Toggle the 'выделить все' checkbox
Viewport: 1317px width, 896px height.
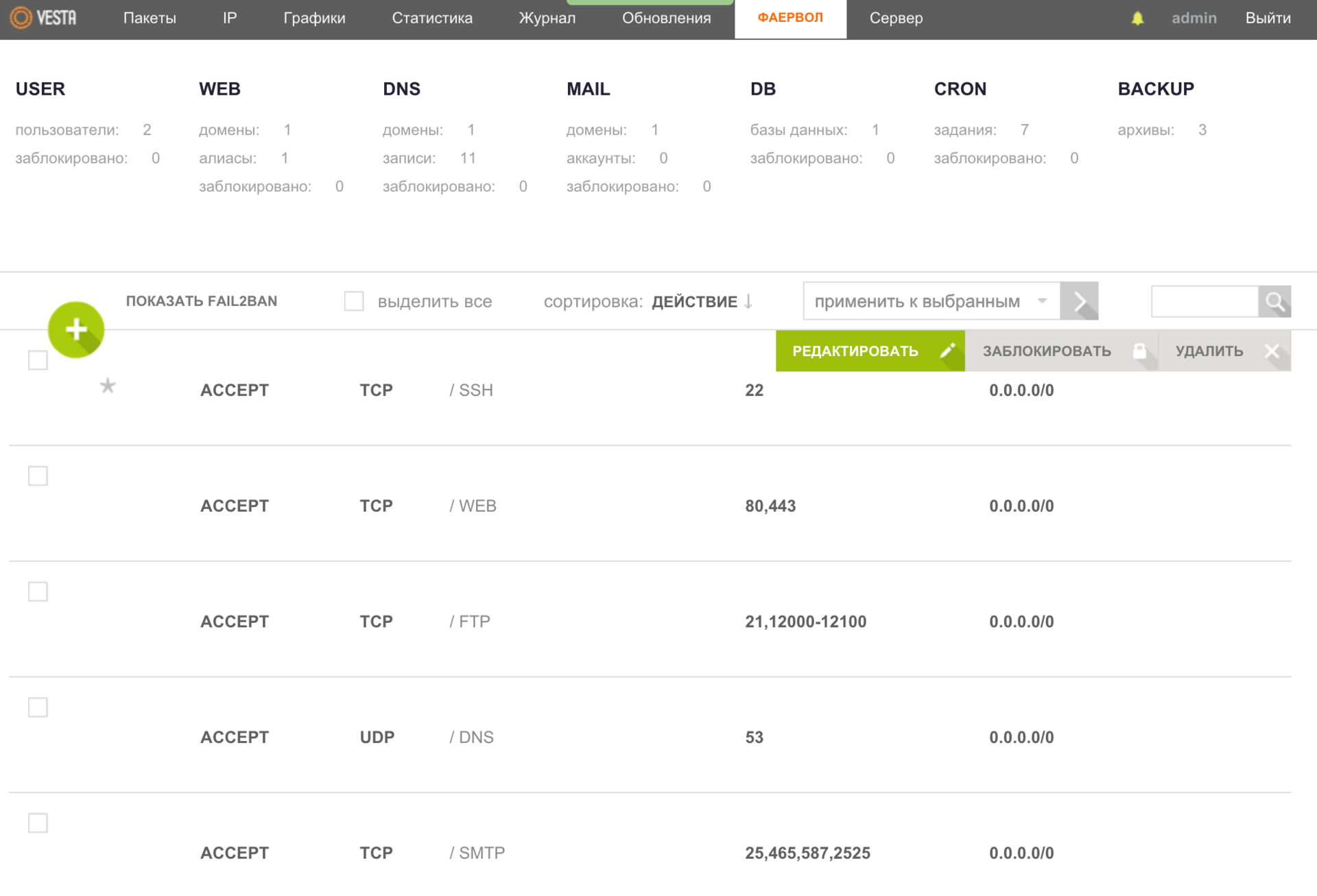pyautogui.click(x=354, y=301)
